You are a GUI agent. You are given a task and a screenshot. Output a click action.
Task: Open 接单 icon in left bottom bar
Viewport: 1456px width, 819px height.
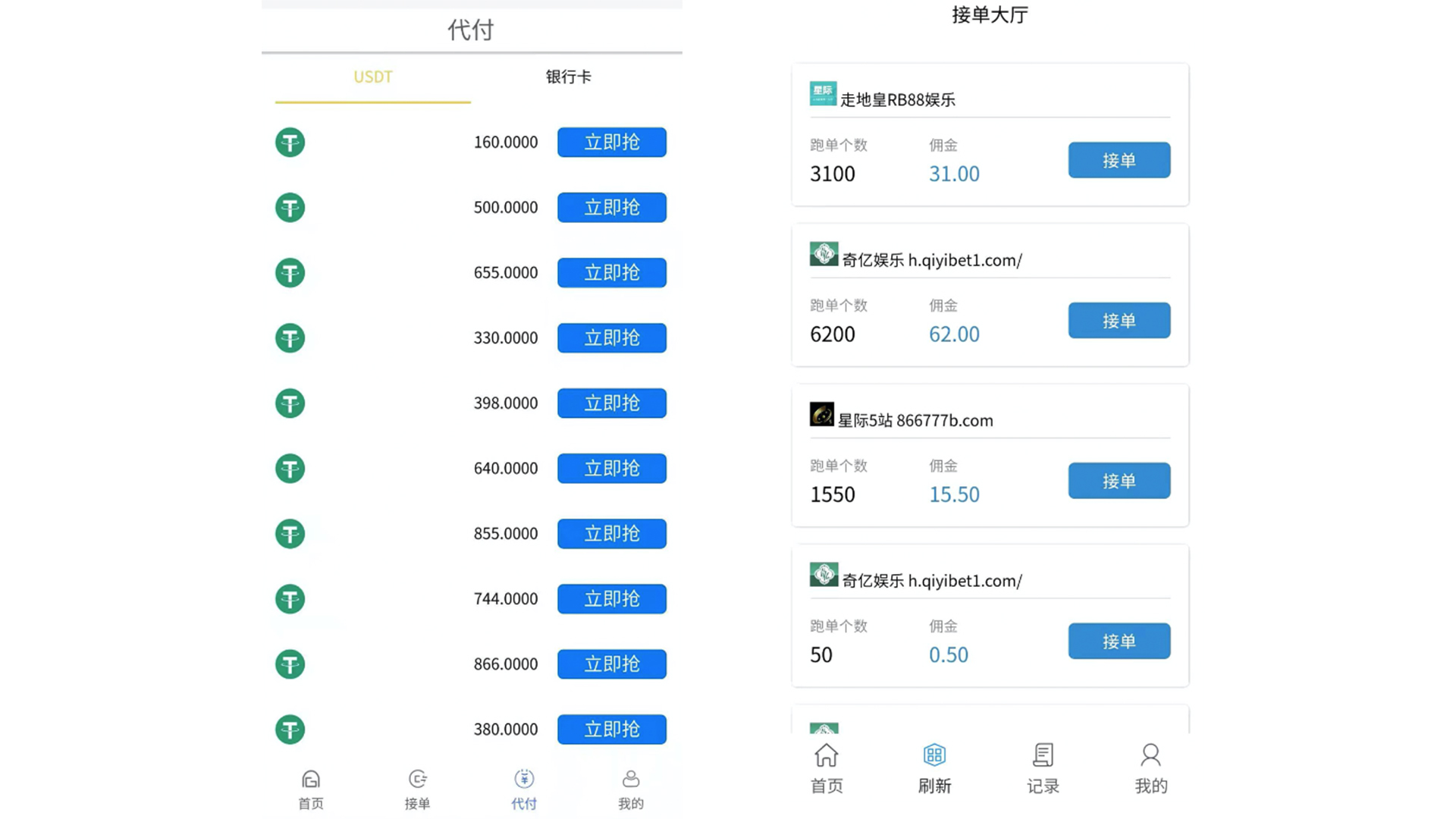click(418, 780)
